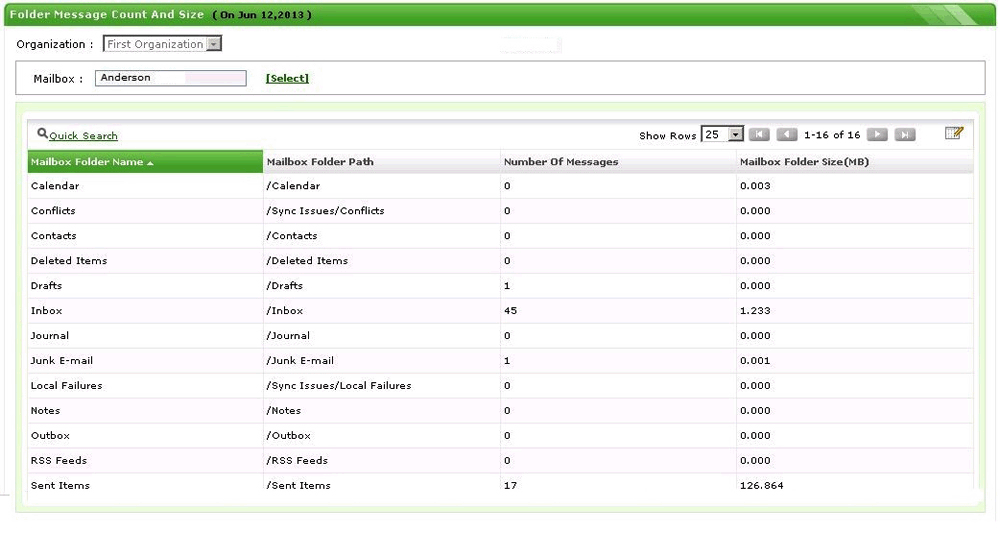Open the edit columns icon
Screen dimensions: 1000x533
tap(954, 133)
